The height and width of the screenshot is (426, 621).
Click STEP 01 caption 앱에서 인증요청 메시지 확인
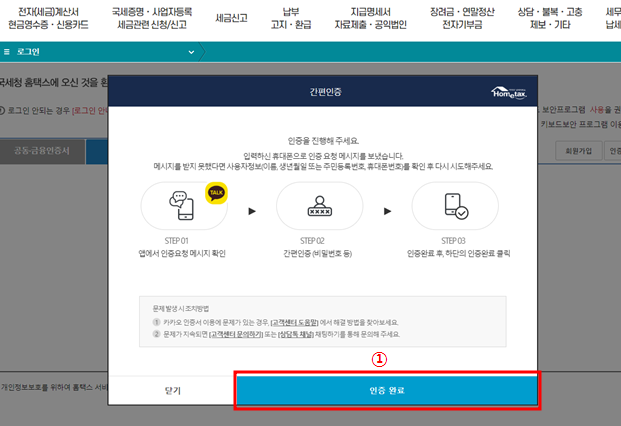(182, 253)
